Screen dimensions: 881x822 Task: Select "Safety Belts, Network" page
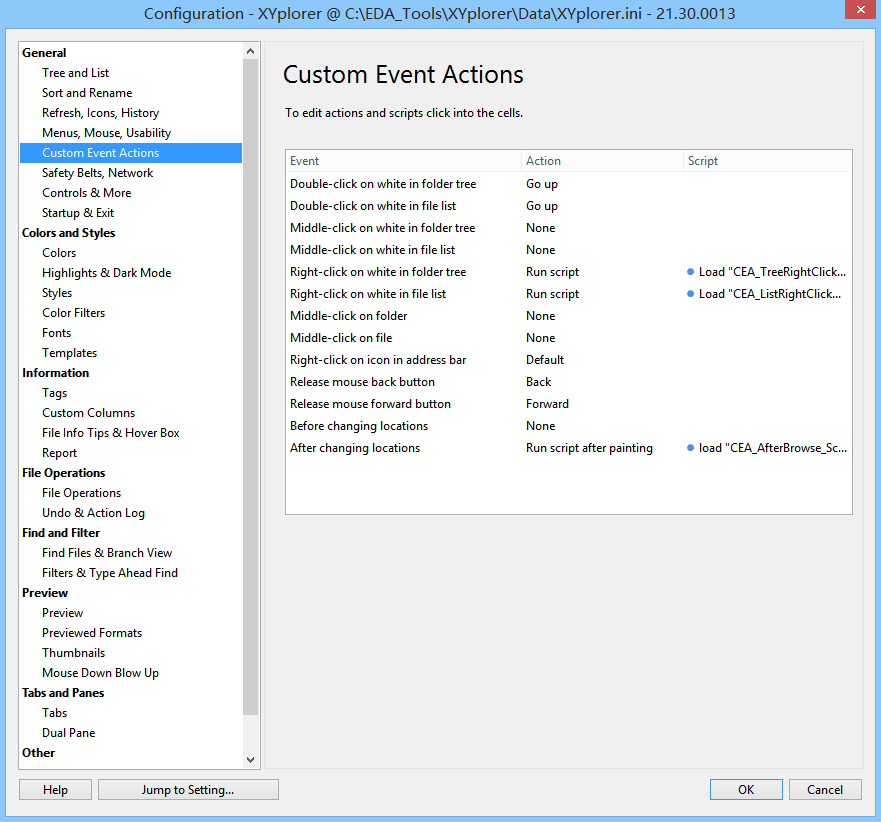point(97,172)
